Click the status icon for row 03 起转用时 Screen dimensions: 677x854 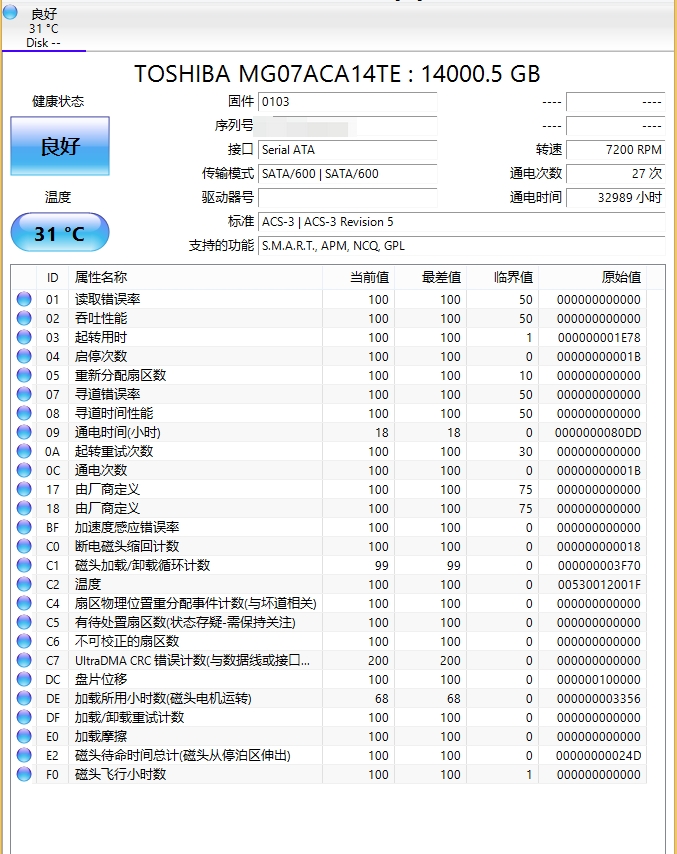click(x=24, y=337)
